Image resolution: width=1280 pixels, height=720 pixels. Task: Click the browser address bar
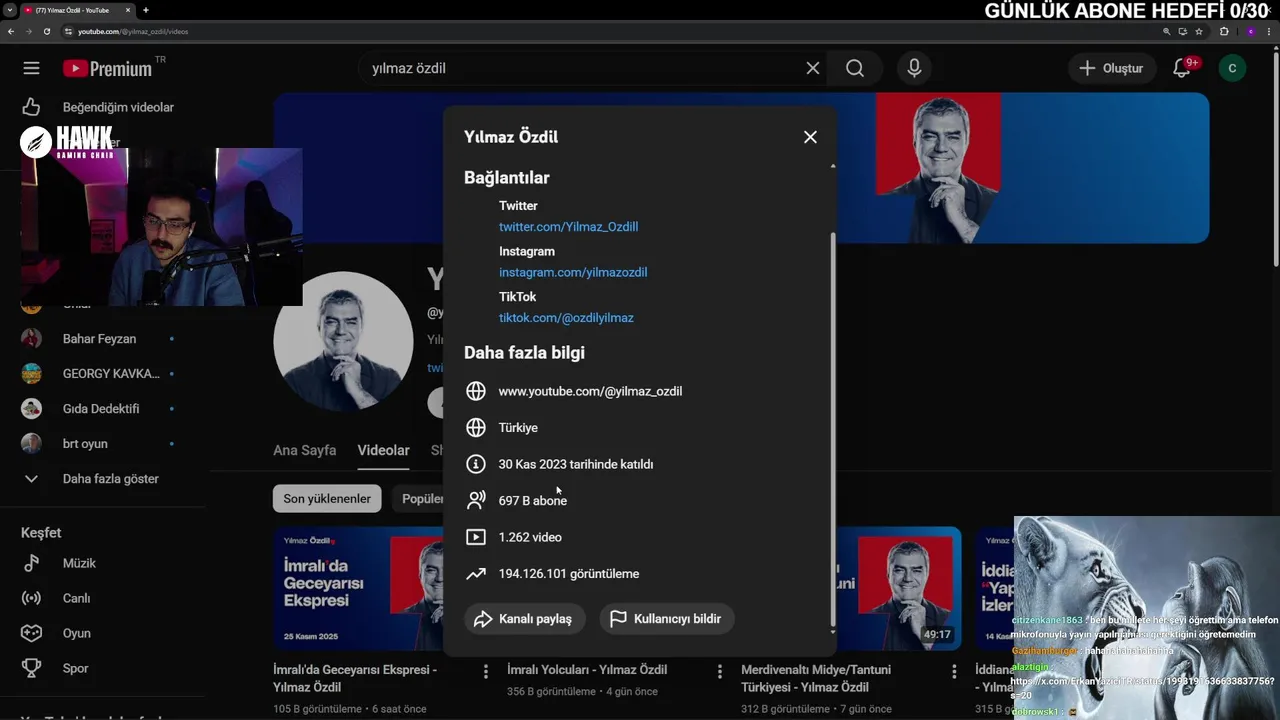pyautogui.click(x=610, y=31)
